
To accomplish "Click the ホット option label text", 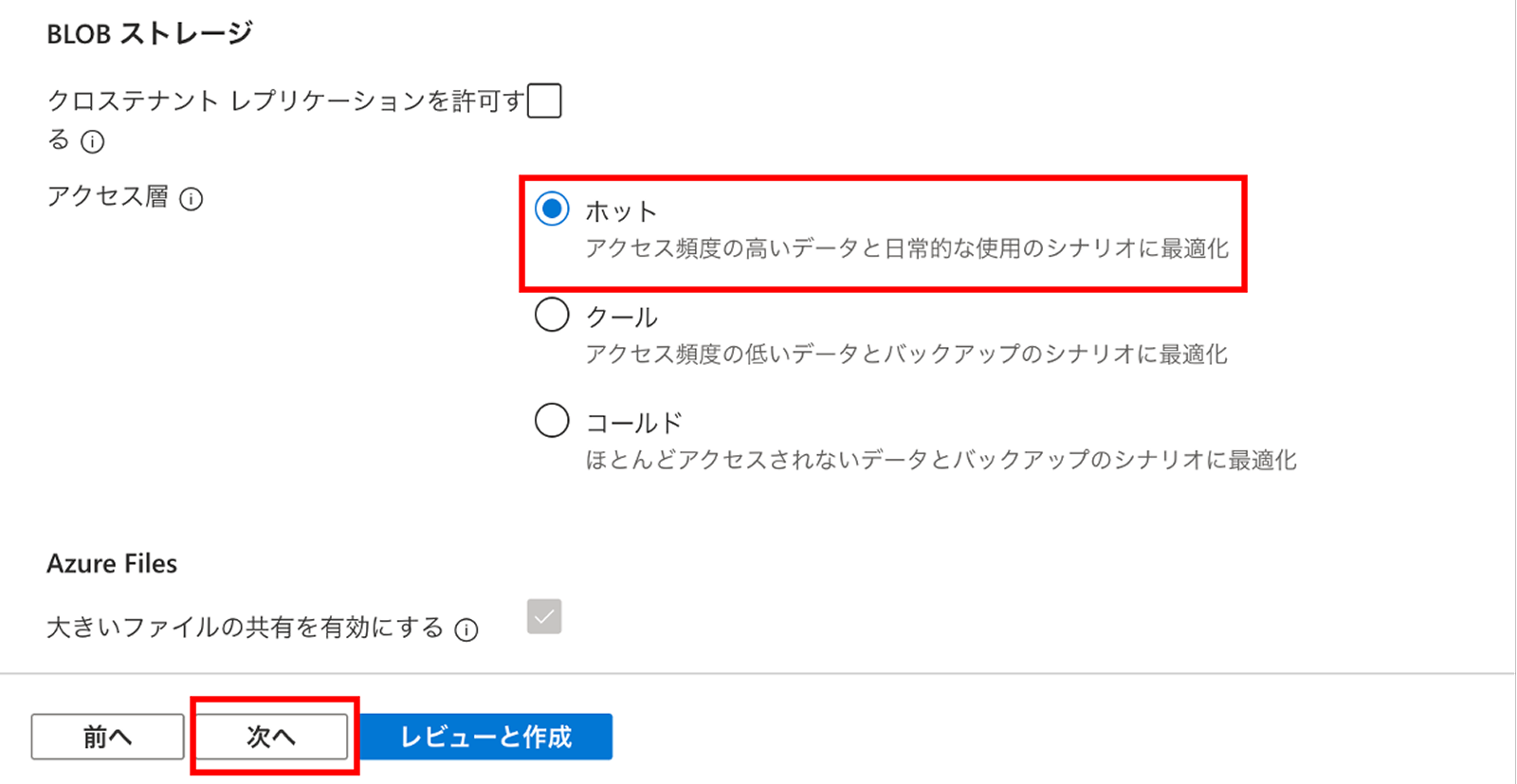I will click(x=621, y=210).
